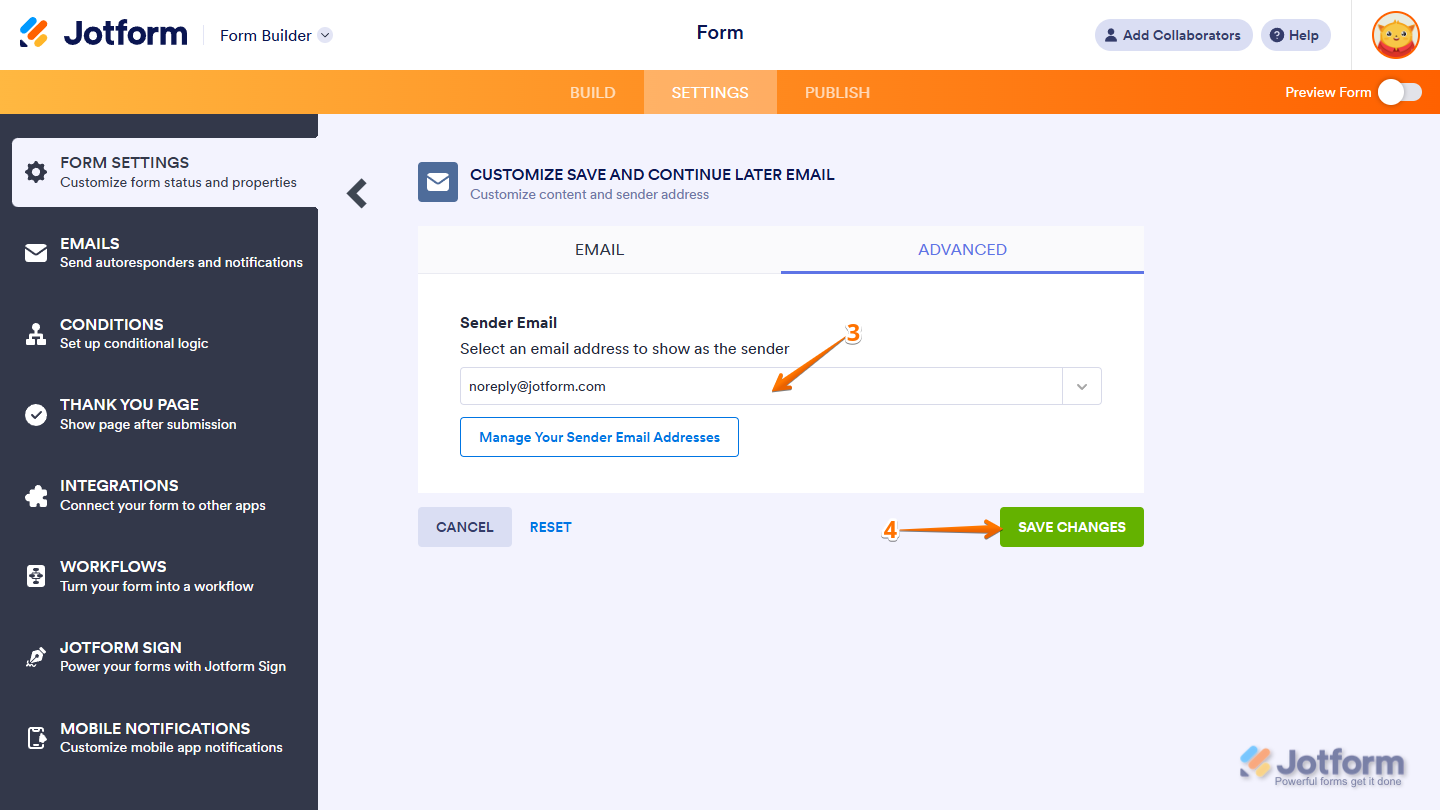The image size is (1440, 810).
Task: Click Manage Your Sender Email Addresses
Action: coord(599,437)
